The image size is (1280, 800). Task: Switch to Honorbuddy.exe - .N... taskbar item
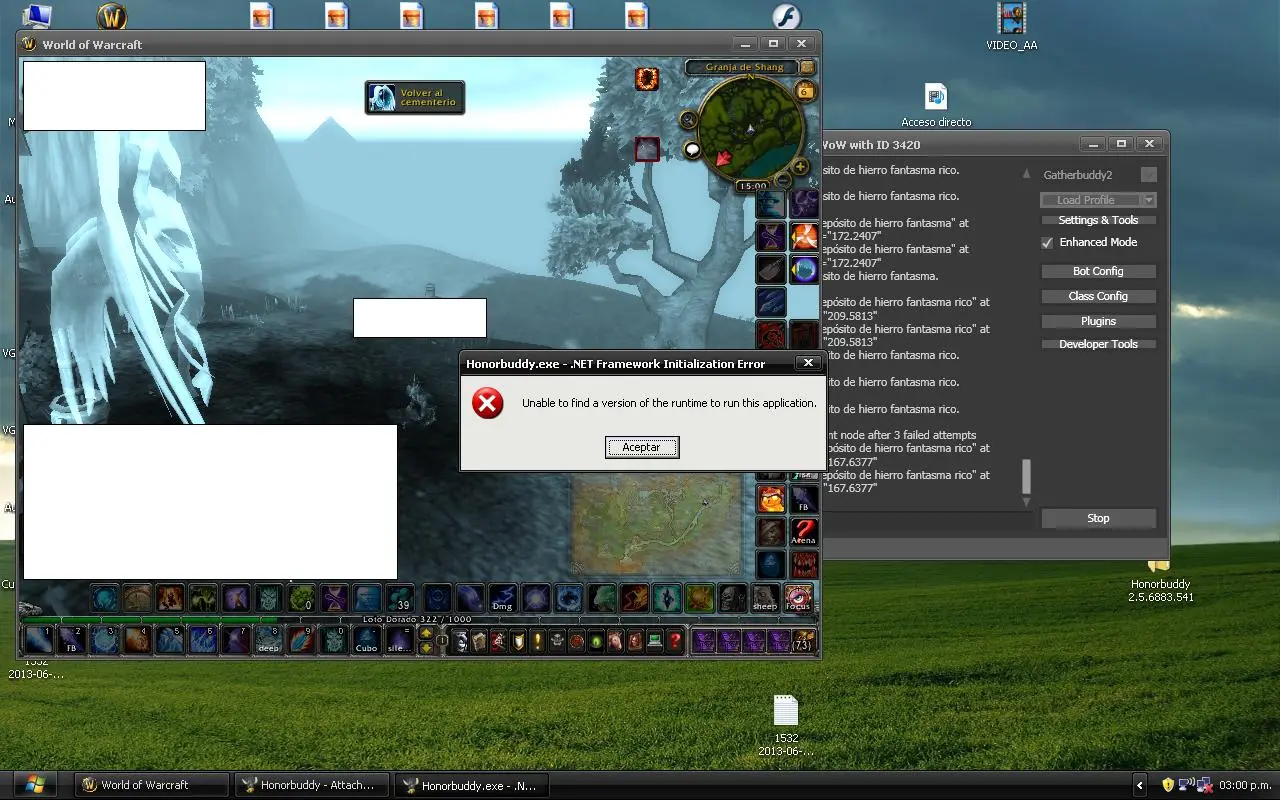pyautogui.click(x=474, y=785)
